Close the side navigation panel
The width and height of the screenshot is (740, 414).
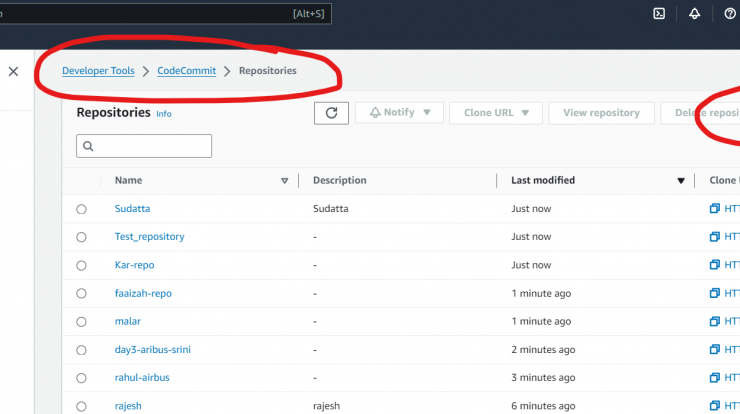(x=13, y=71)
